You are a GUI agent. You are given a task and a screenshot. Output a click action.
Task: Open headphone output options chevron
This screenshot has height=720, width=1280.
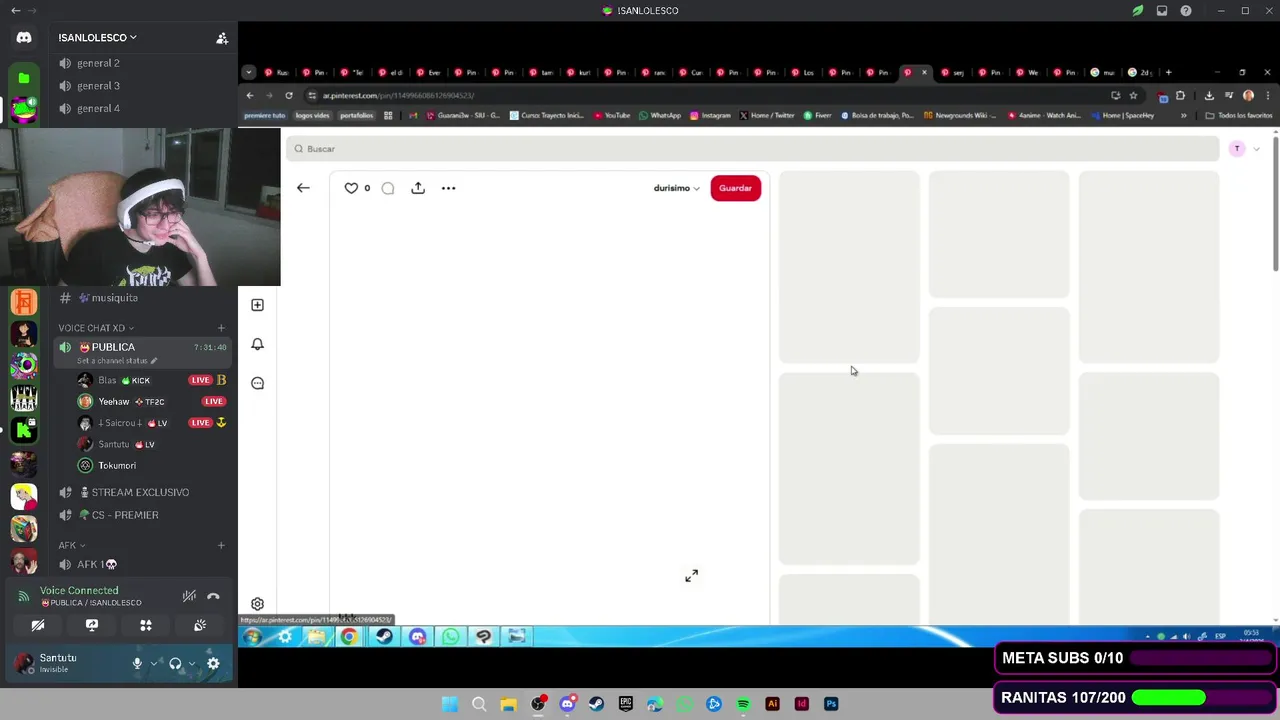tap(192, 663)
